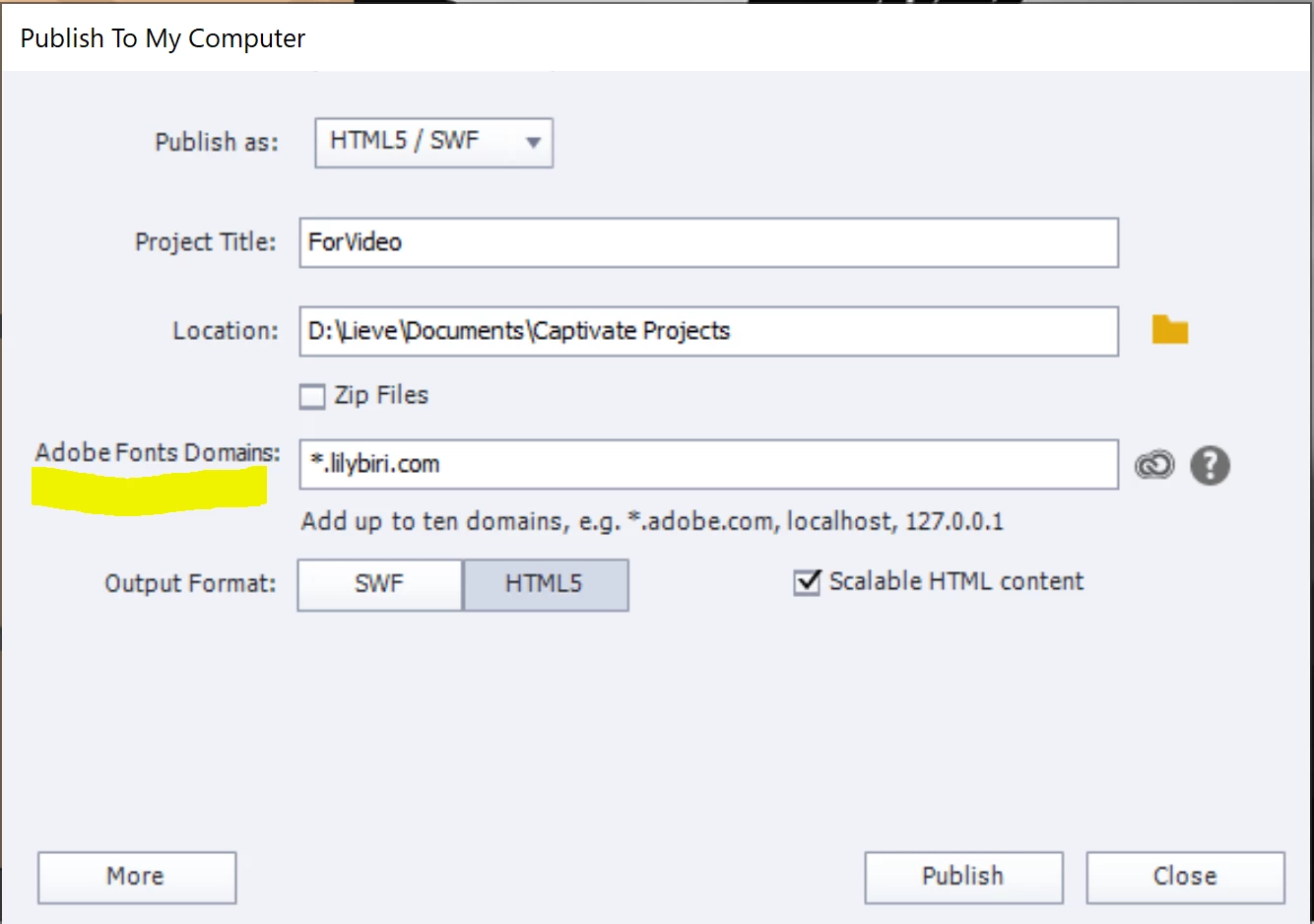1314x924 pixels.
Task: Click the 'Publish as:' label
Action: click(217, 142)
